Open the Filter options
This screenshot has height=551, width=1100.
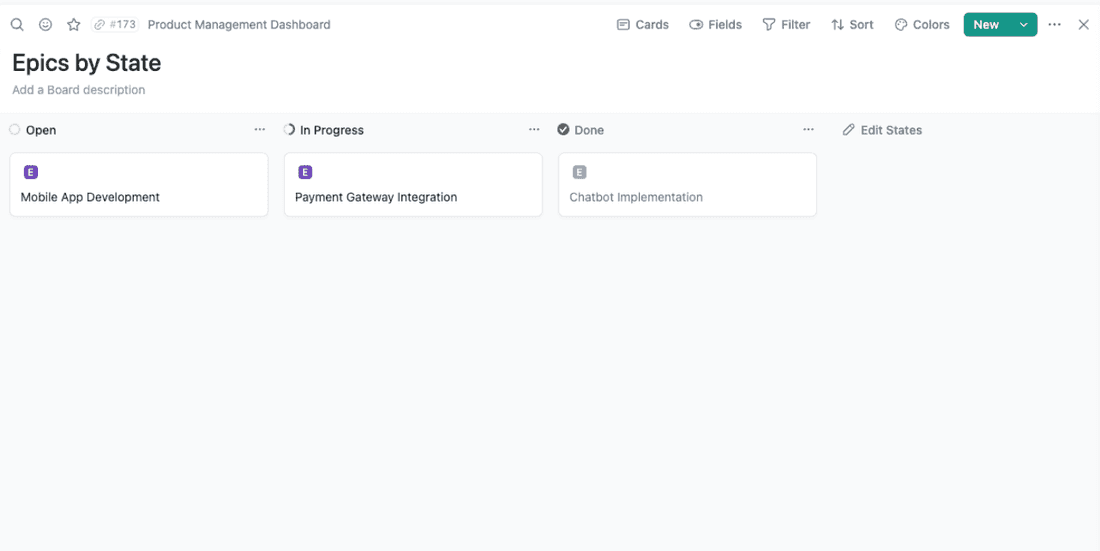click(x=786, y=25)
